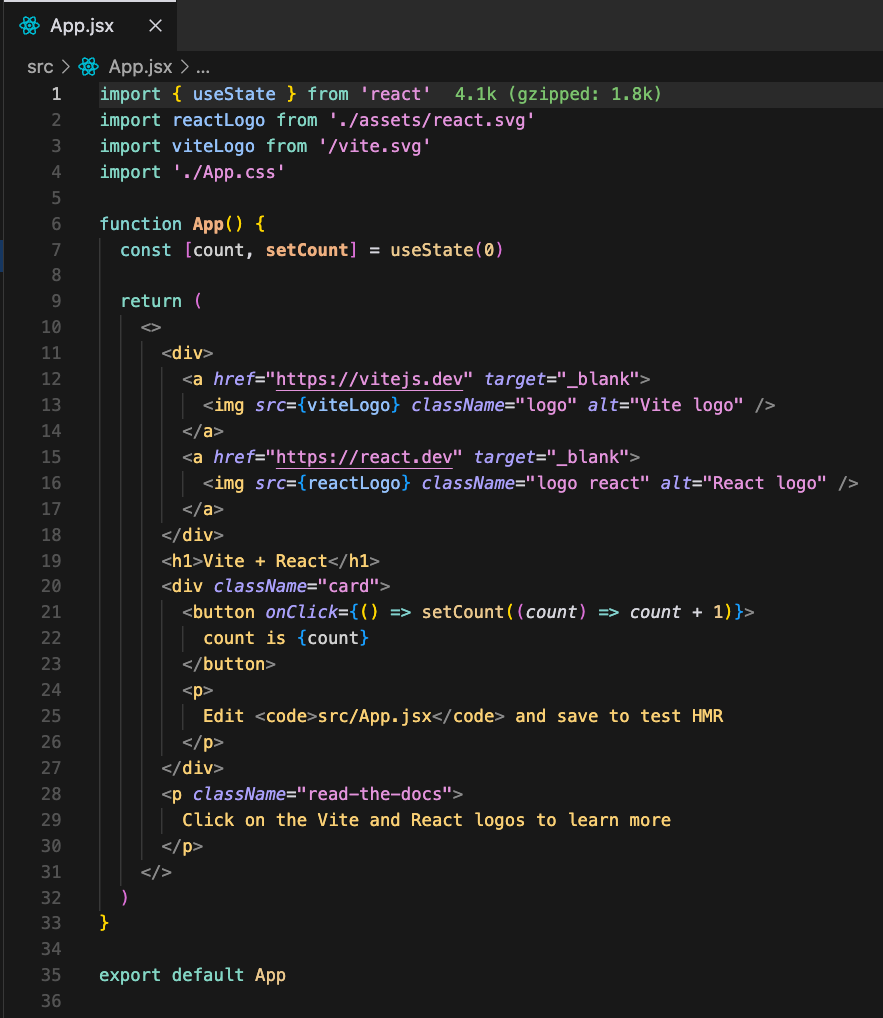The width and height of the screenshot is (883, 1018).
Task: Click line number 21 in the gutter
Action: [x=51, y=612]
